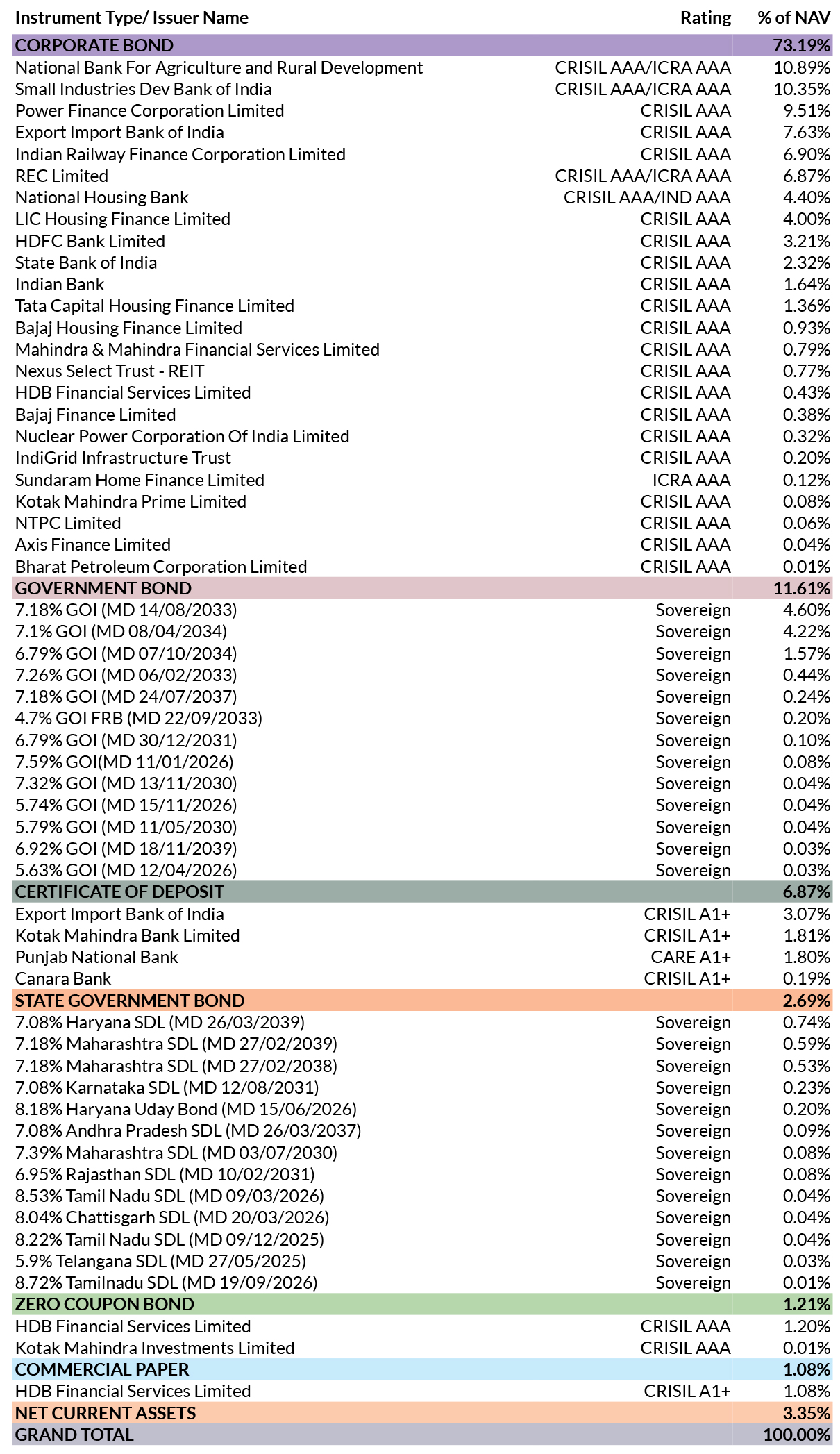
Task: Select National Bank For Agriculture row
Action: (422, 67)
